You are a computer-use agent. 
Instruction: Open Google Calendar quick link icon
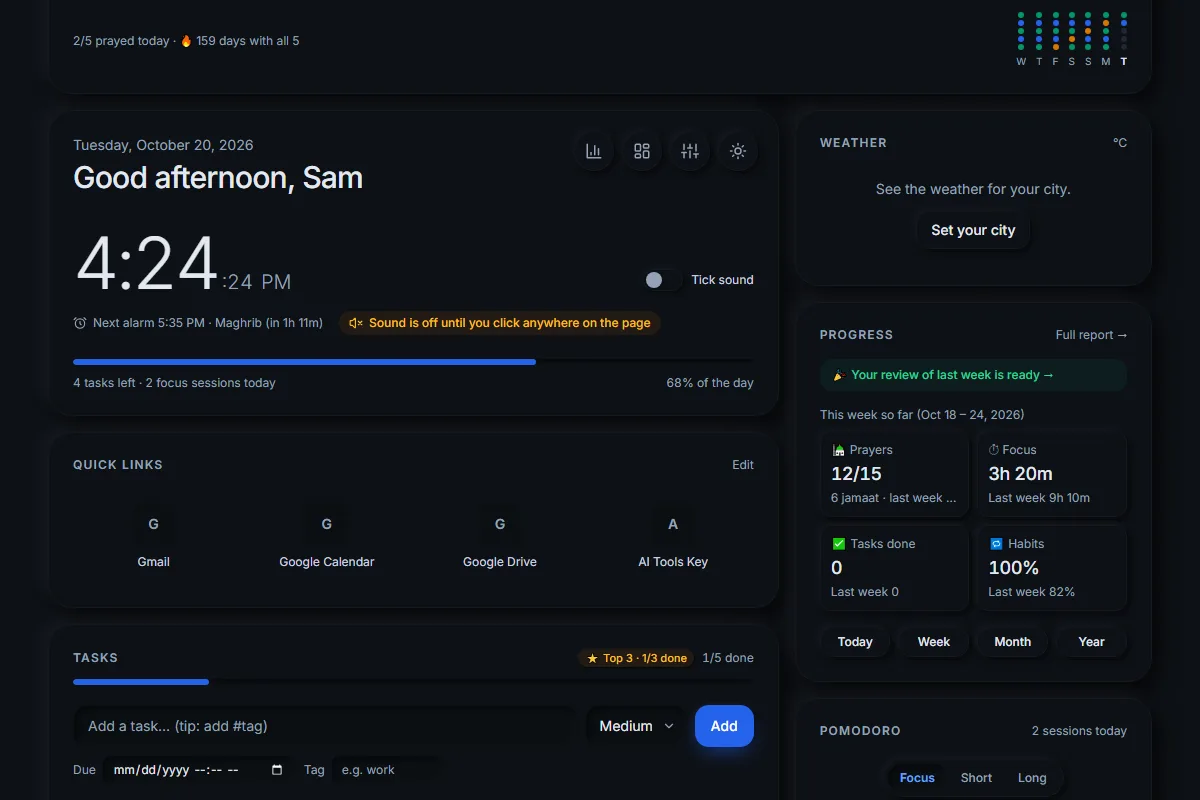(x=327, y=524)
